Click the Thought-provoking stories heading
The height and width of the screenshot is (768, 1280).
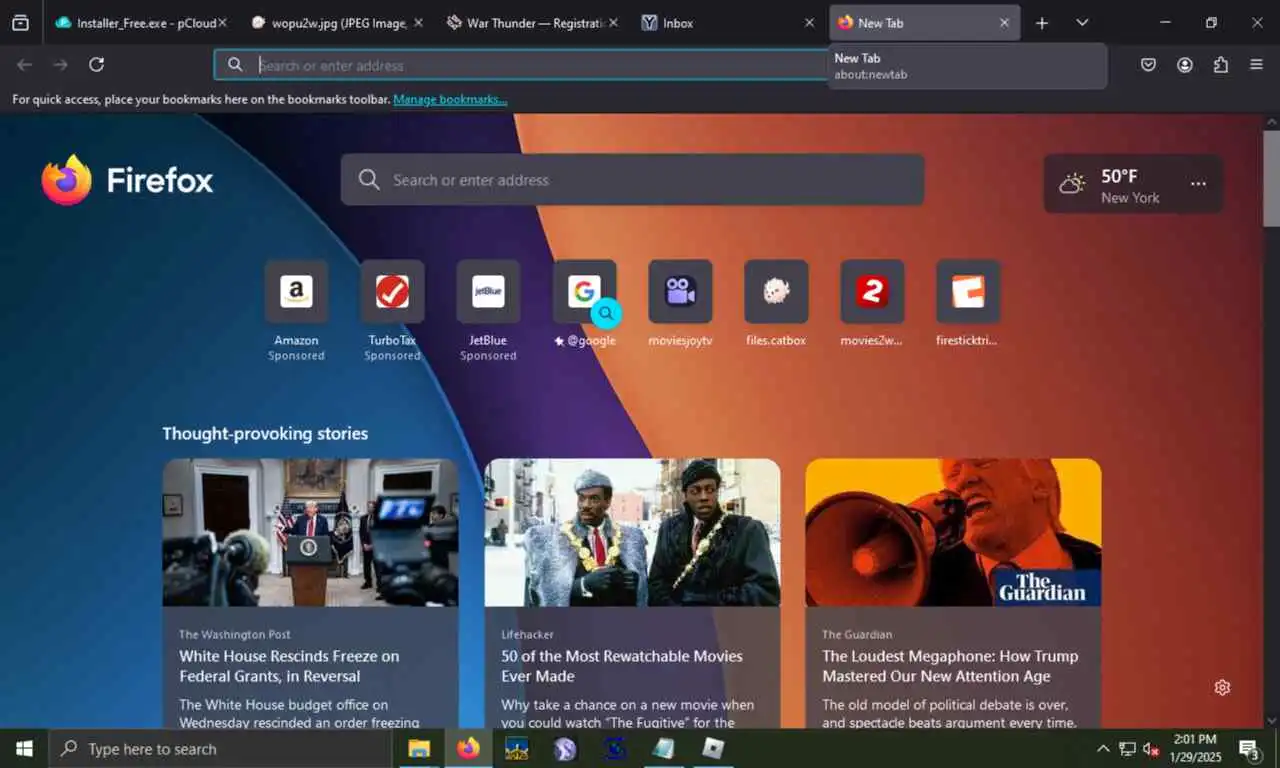(x=265, y=433)
